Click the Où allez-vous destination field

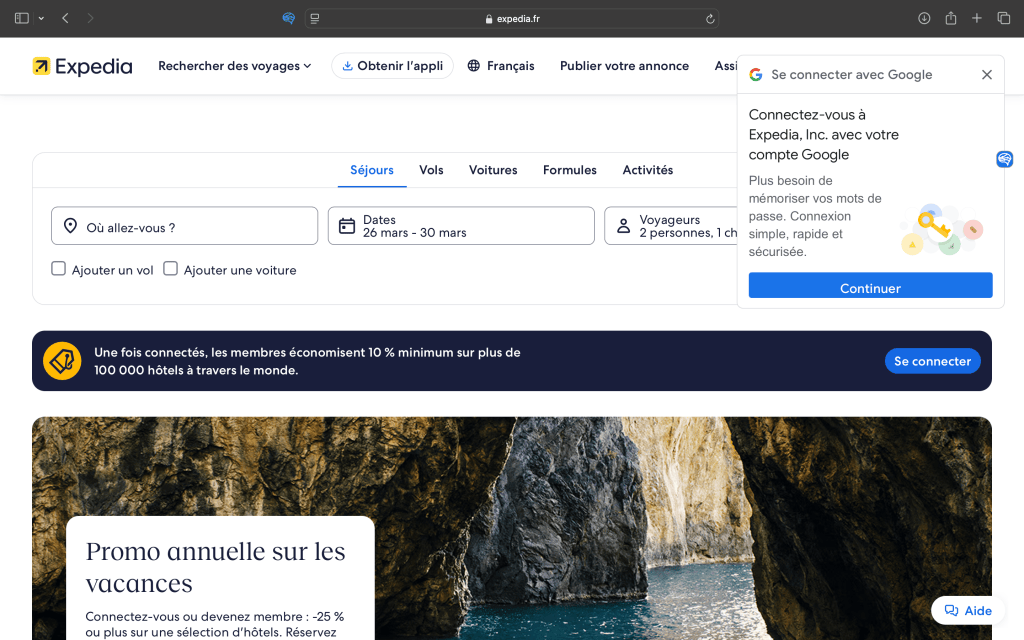[x=184, y=226]
